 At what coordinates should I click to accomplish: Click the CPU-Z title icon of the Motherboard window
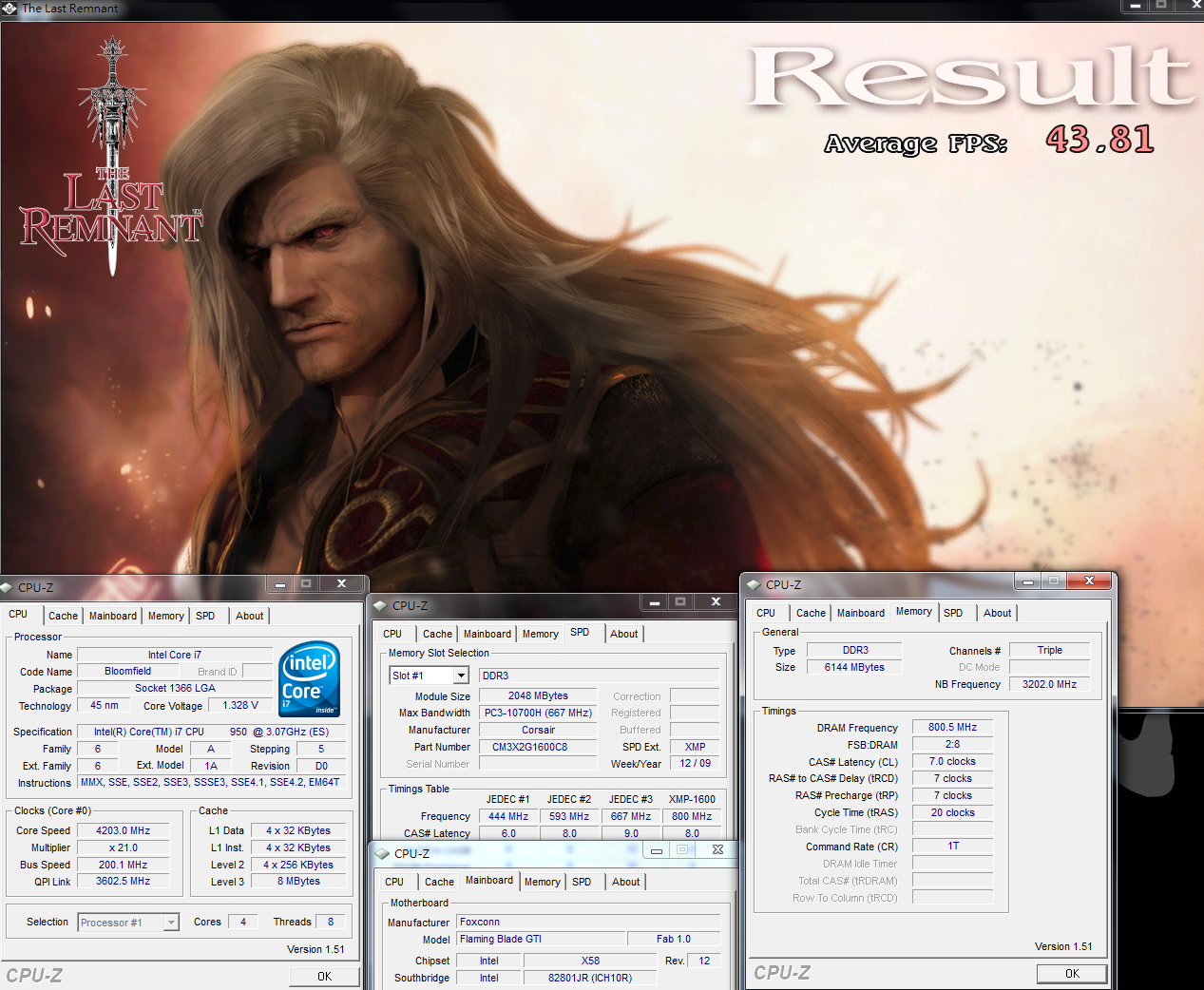tap(382, 853)
